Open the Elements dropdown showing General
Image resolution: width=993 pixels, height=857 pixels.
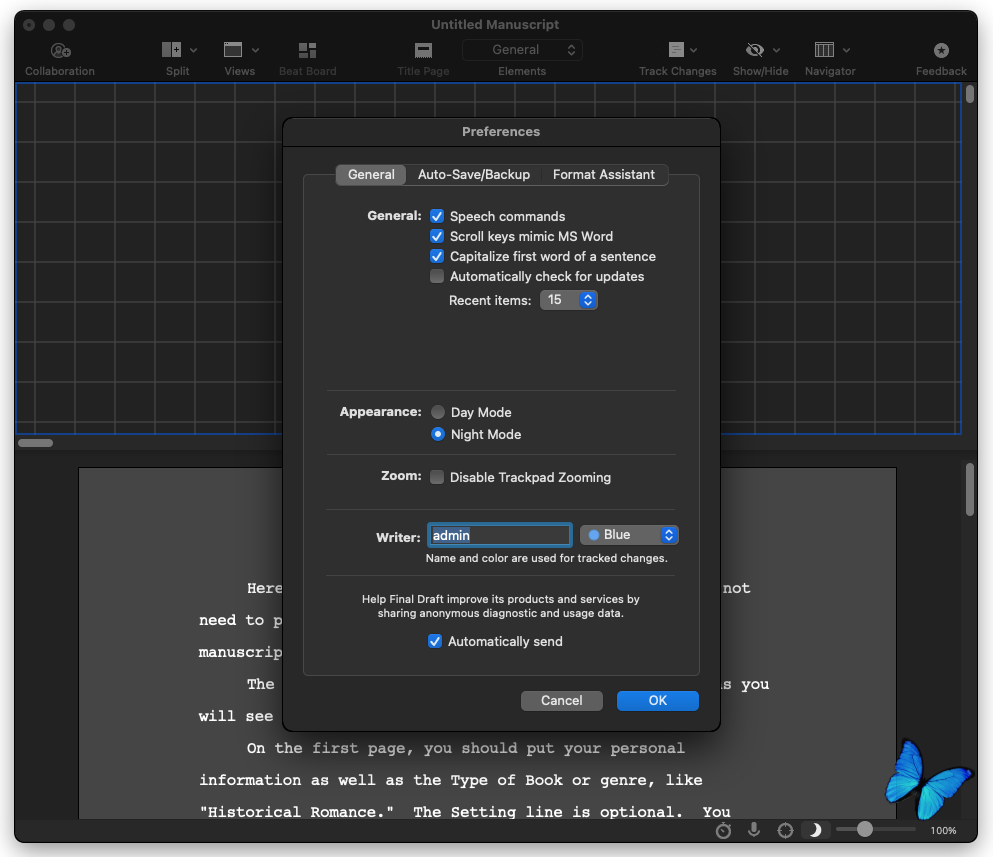point(522,50)
